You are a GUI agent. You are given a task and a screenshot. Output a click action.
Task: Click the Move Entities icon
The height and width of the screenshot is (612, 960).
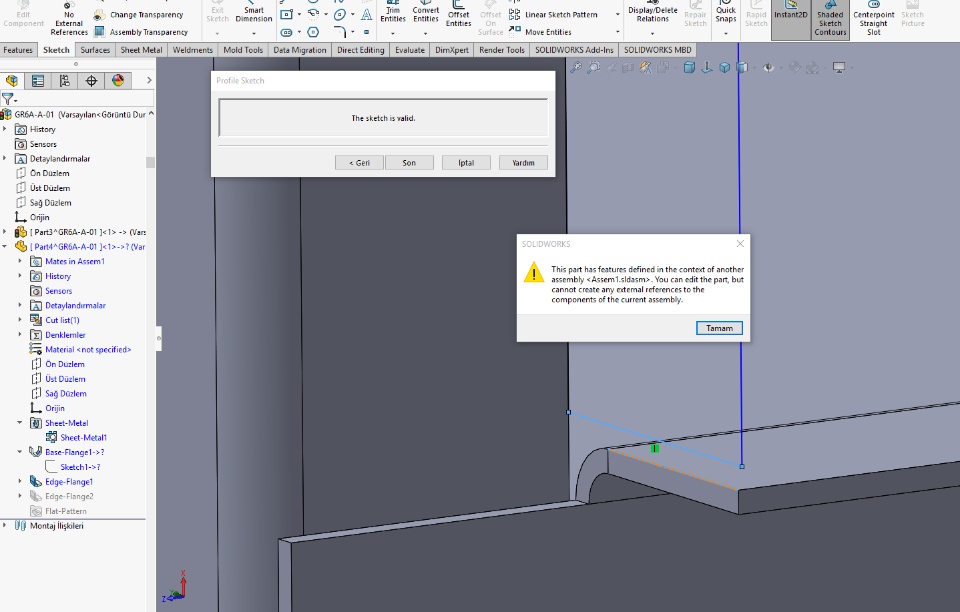point(514,31)
